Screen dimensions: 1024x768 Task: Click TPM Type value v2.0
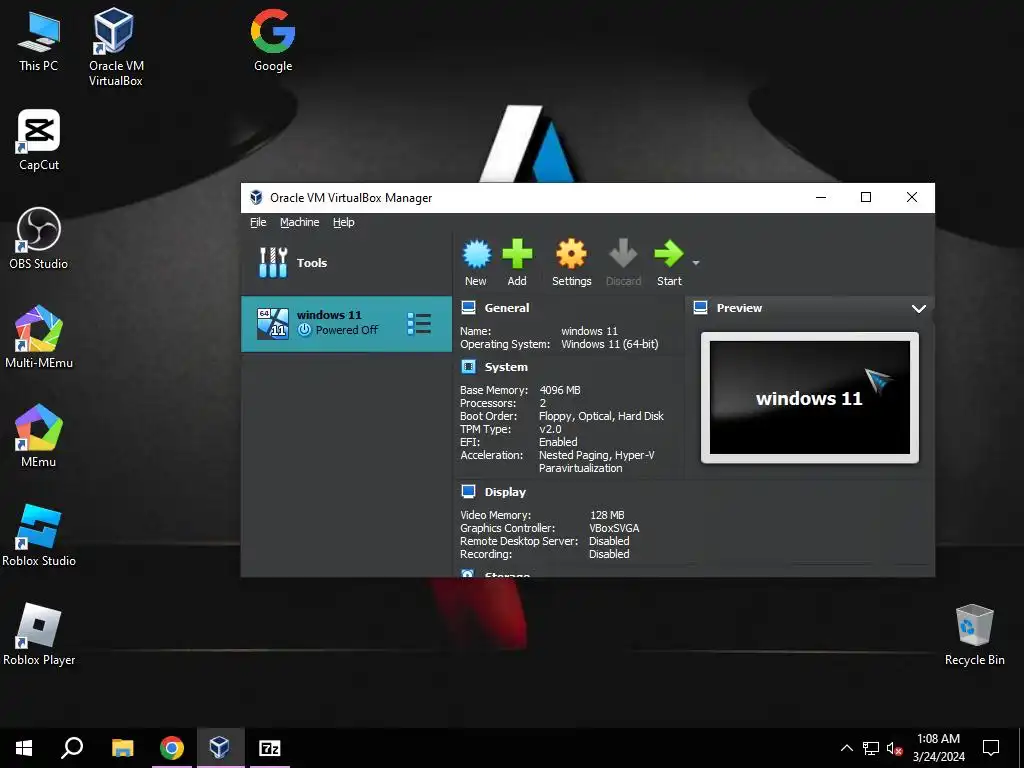[550, 429]
